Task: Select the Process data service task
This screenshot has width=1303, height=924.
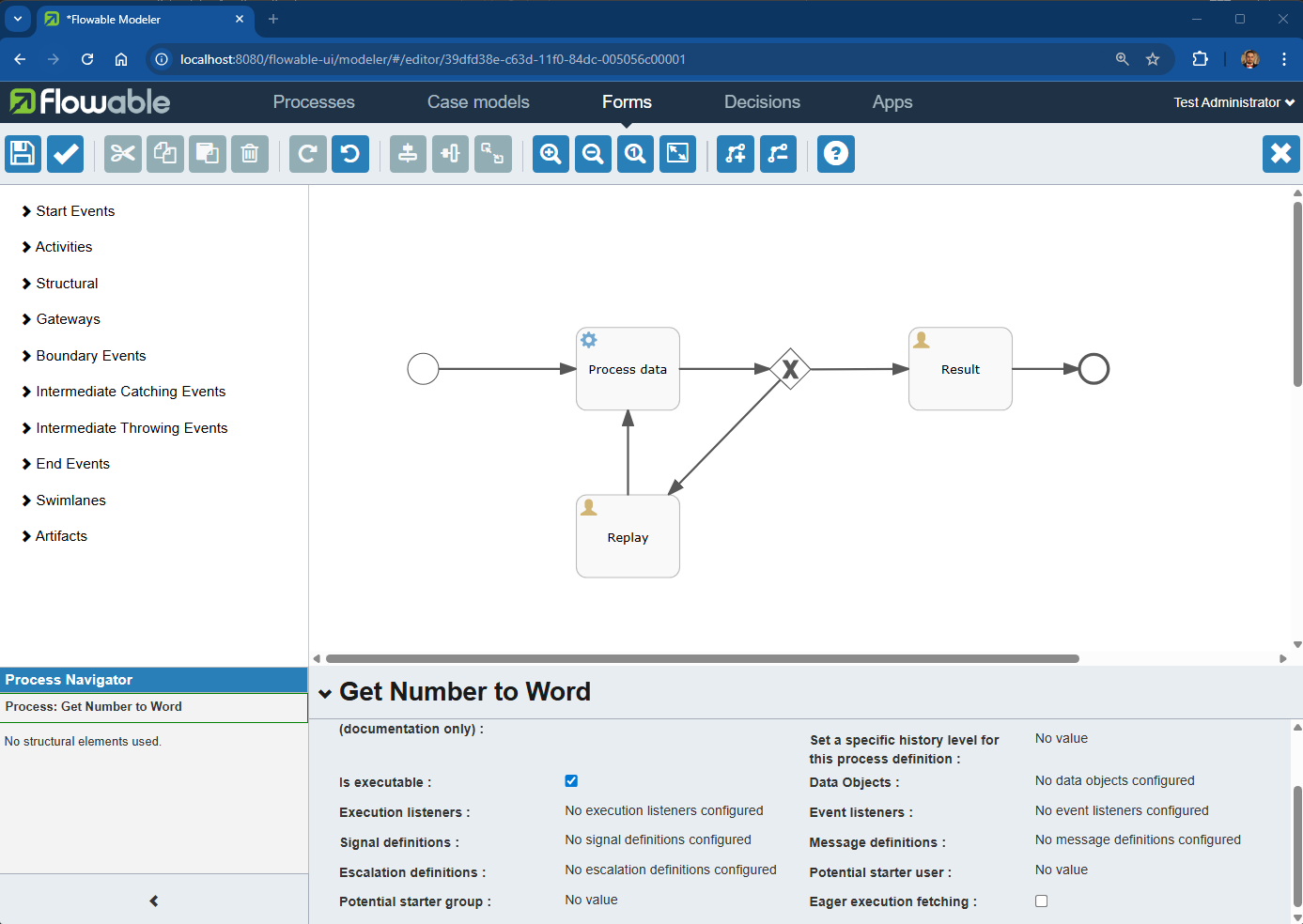Action: click(628, 369)
